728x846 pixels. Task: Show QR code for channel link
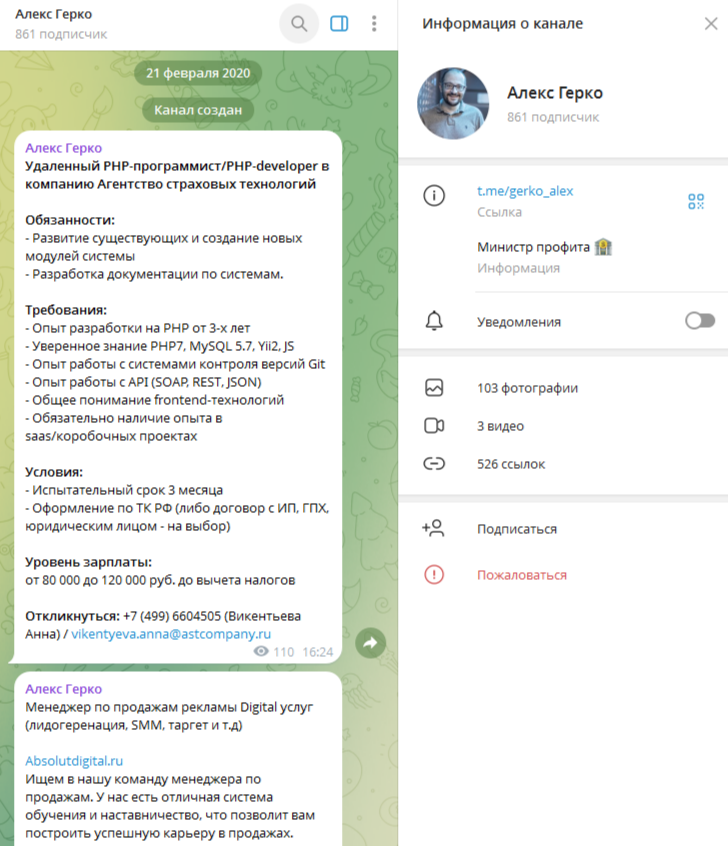(x=696, y=201)
